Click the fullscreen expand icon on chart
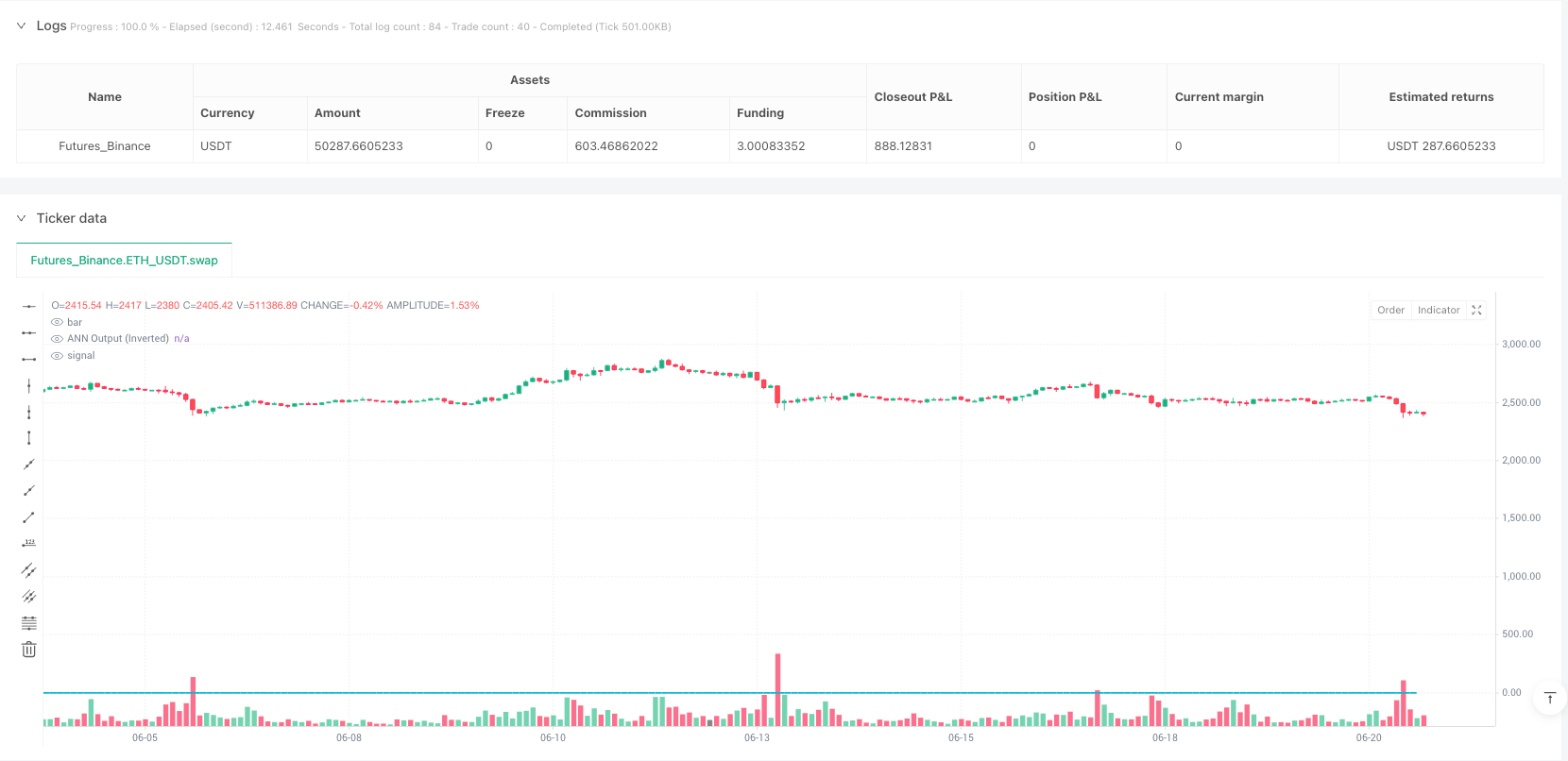This screenshot has height=761, width=1568. 1476,310
